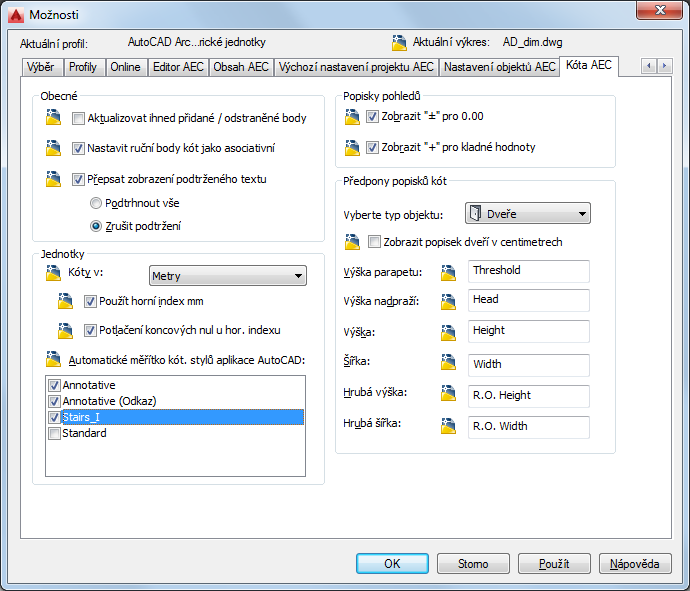Click drawing icon beside 'Přepsat zobrazení podtrženého textu'

53,179
